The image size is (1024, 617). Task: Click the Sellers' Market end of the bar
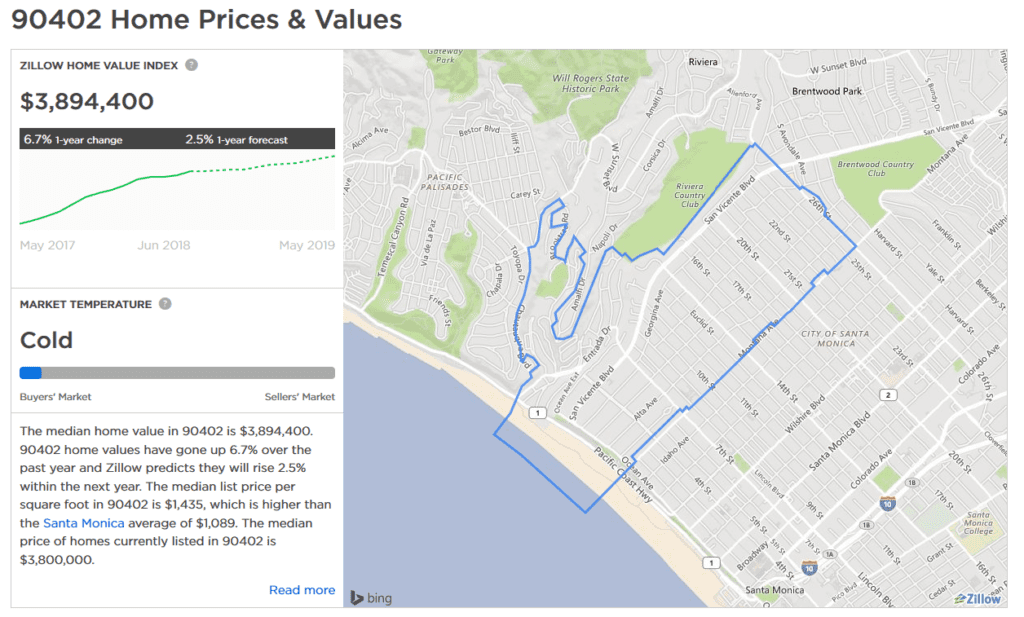click(300, 396)
